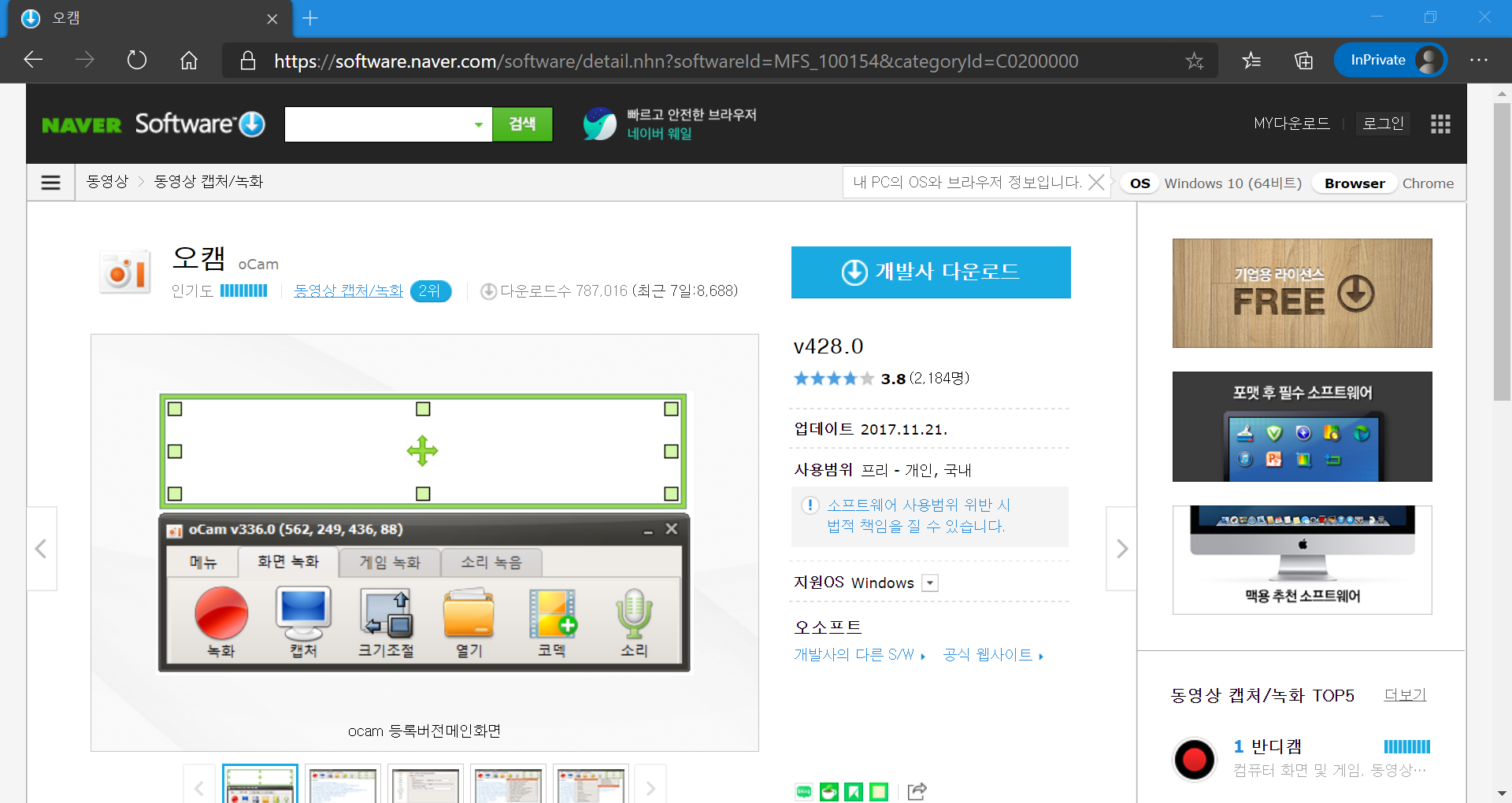Open a new browser tab
Viewport: 1512px width, 803px height.
click(x=310, y=18)
